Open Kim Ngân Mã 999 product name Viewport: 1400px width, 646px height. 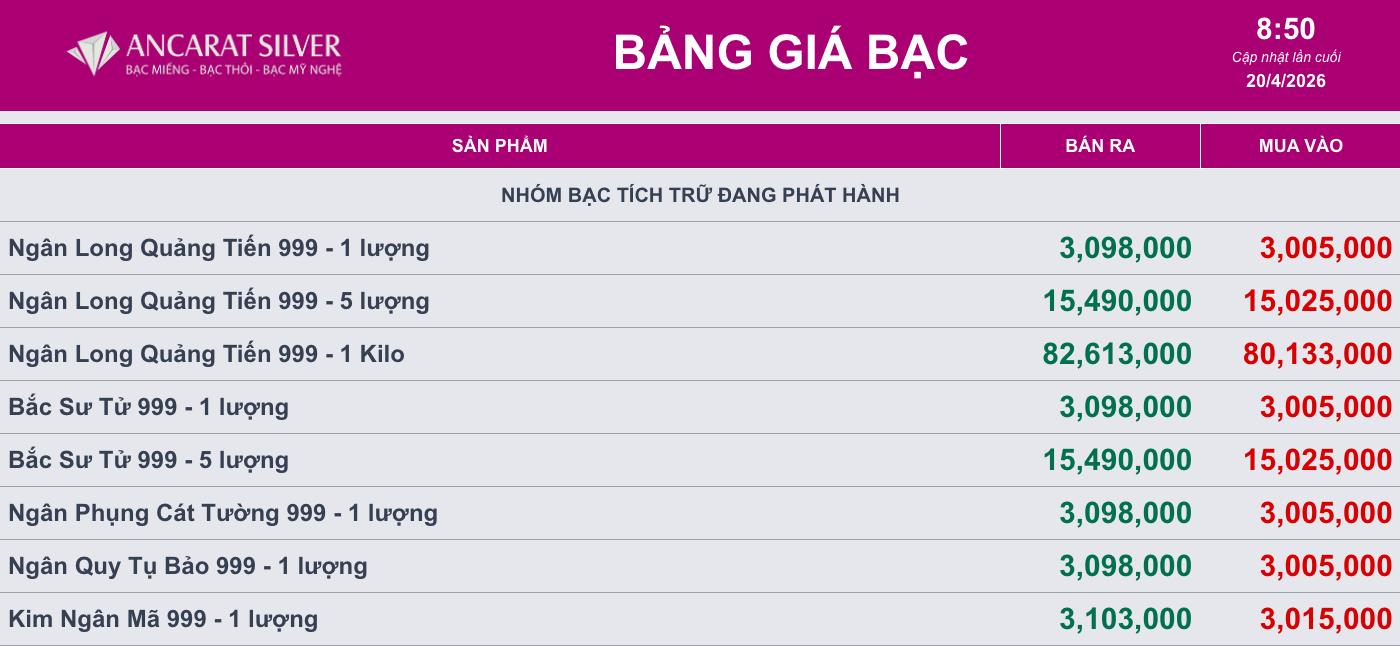163,619
